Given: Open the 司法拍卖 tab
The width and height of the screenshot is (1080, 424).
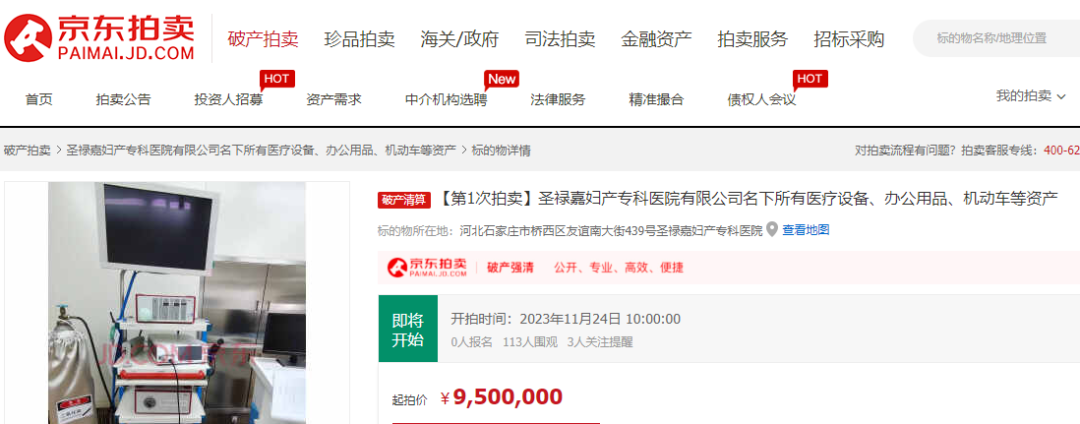Looking at the screenshot, I should click(x=560, y=39).
